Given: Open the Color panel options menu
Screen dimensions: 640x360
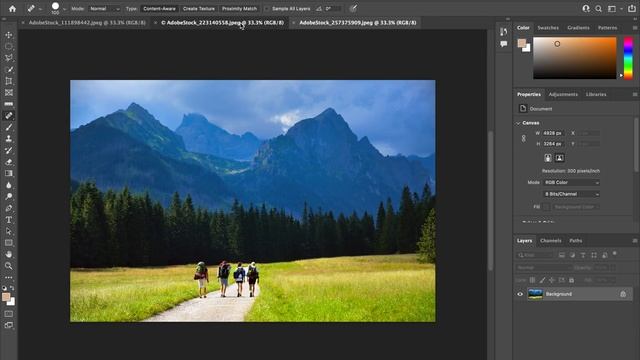Looking at the screenshot, I should (x=635, y=28).
